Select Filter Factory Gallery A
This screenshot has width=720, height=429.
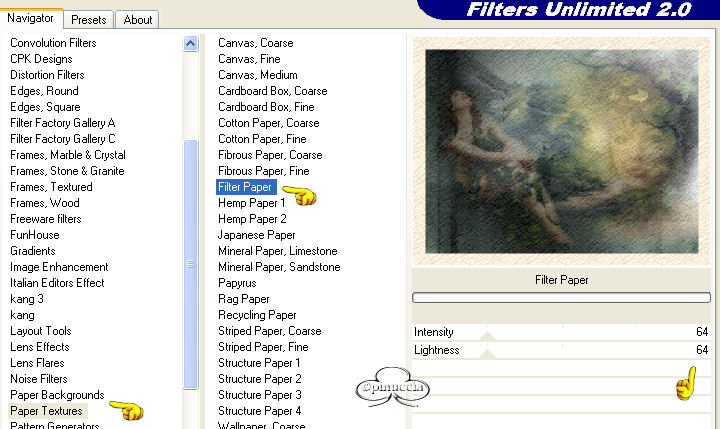(62, 123)
